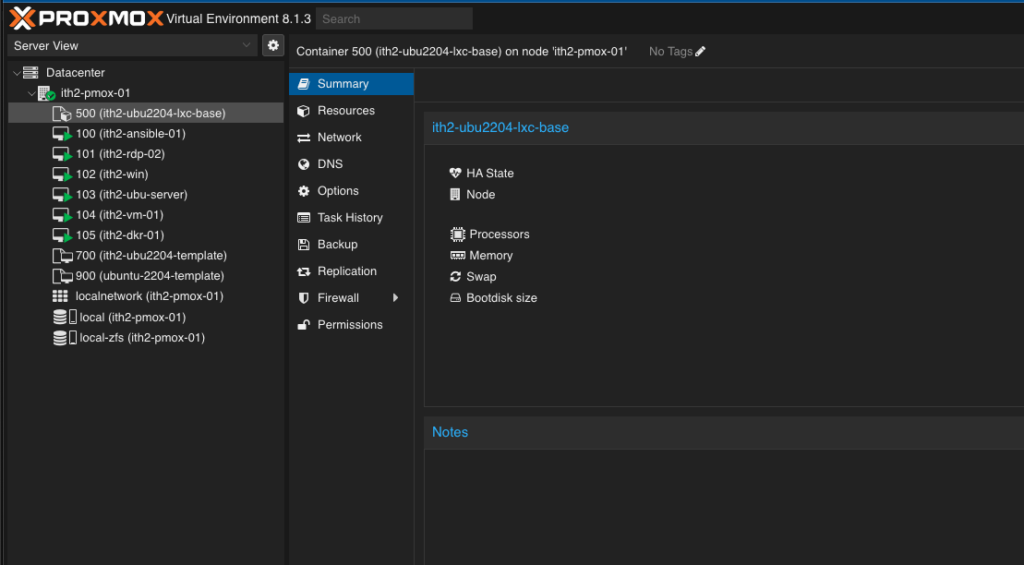Click the Datacenter label

pyautogui.click(x=75, y=73)
